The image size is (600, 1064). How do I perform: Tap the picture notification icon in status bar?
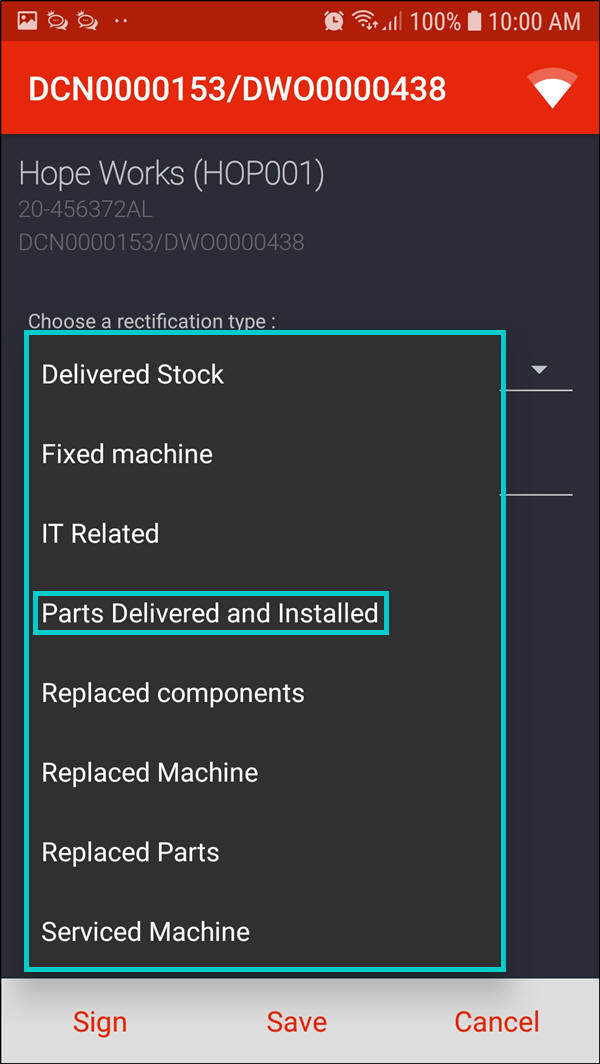tap(27, 20)
